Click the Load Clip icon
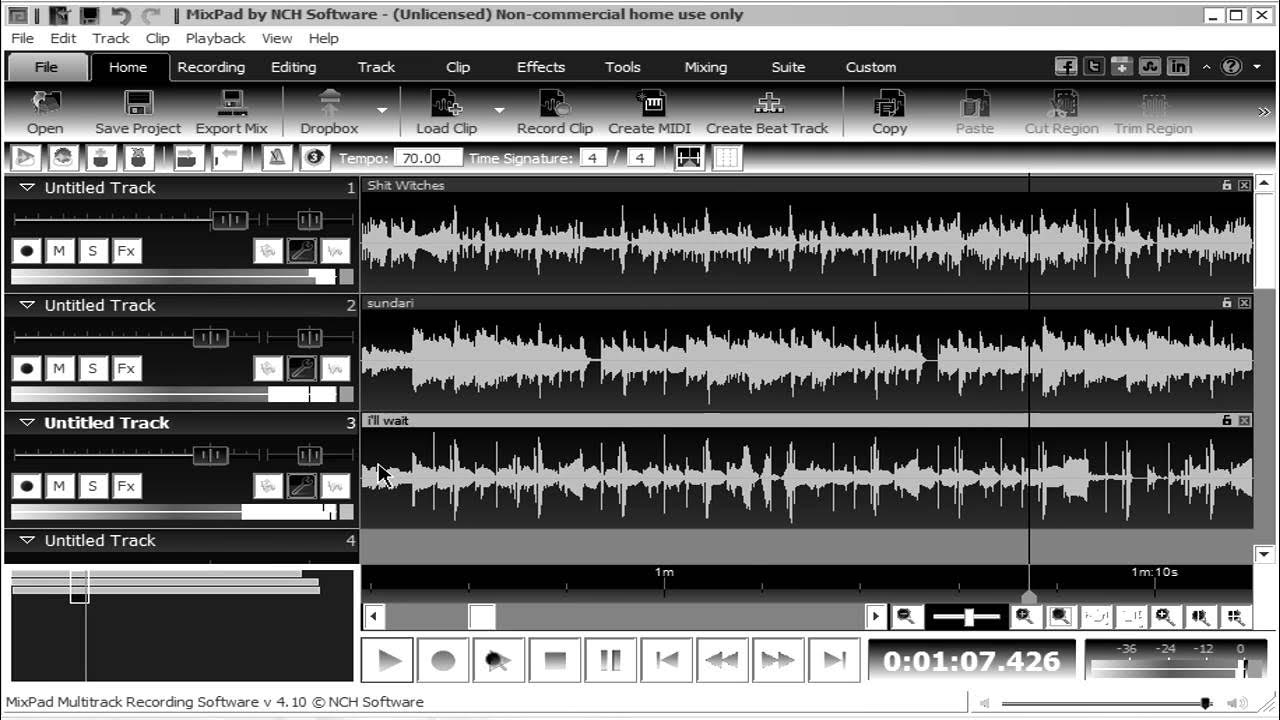The height and width of the screenshot is (720, 1280). 446,104
